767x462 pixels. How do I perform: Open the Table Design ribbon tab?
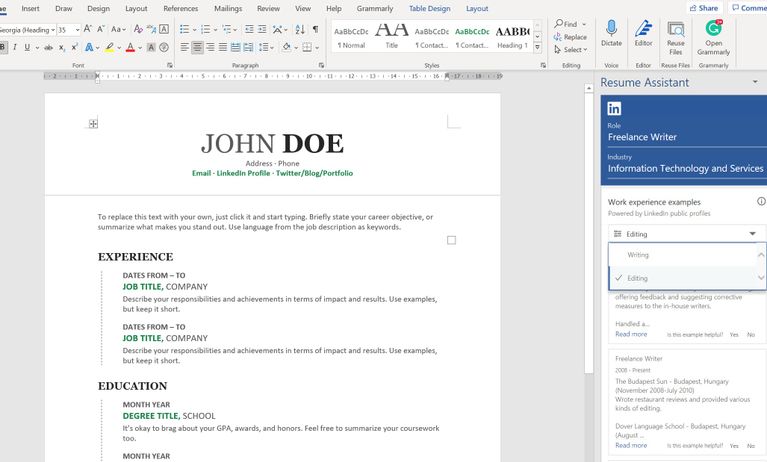tap(429, 8)
